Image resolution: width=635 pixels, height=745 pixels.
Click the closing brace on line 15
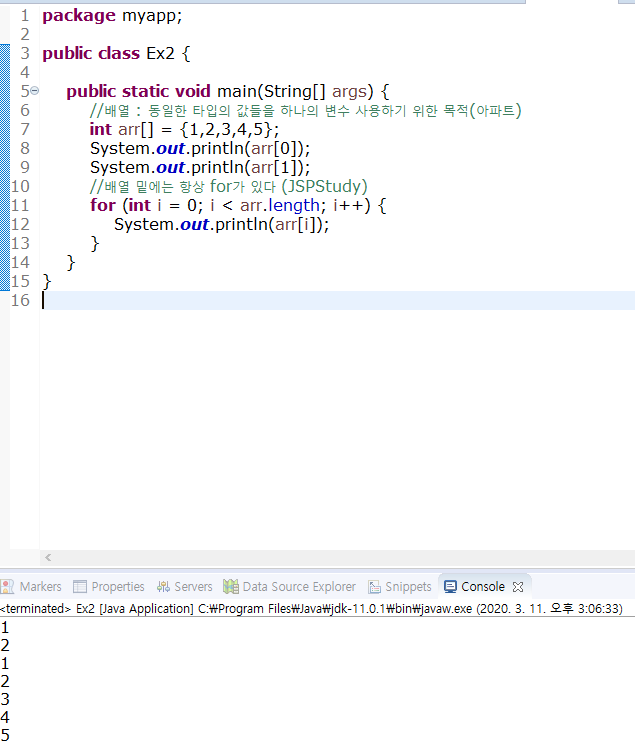47,281
